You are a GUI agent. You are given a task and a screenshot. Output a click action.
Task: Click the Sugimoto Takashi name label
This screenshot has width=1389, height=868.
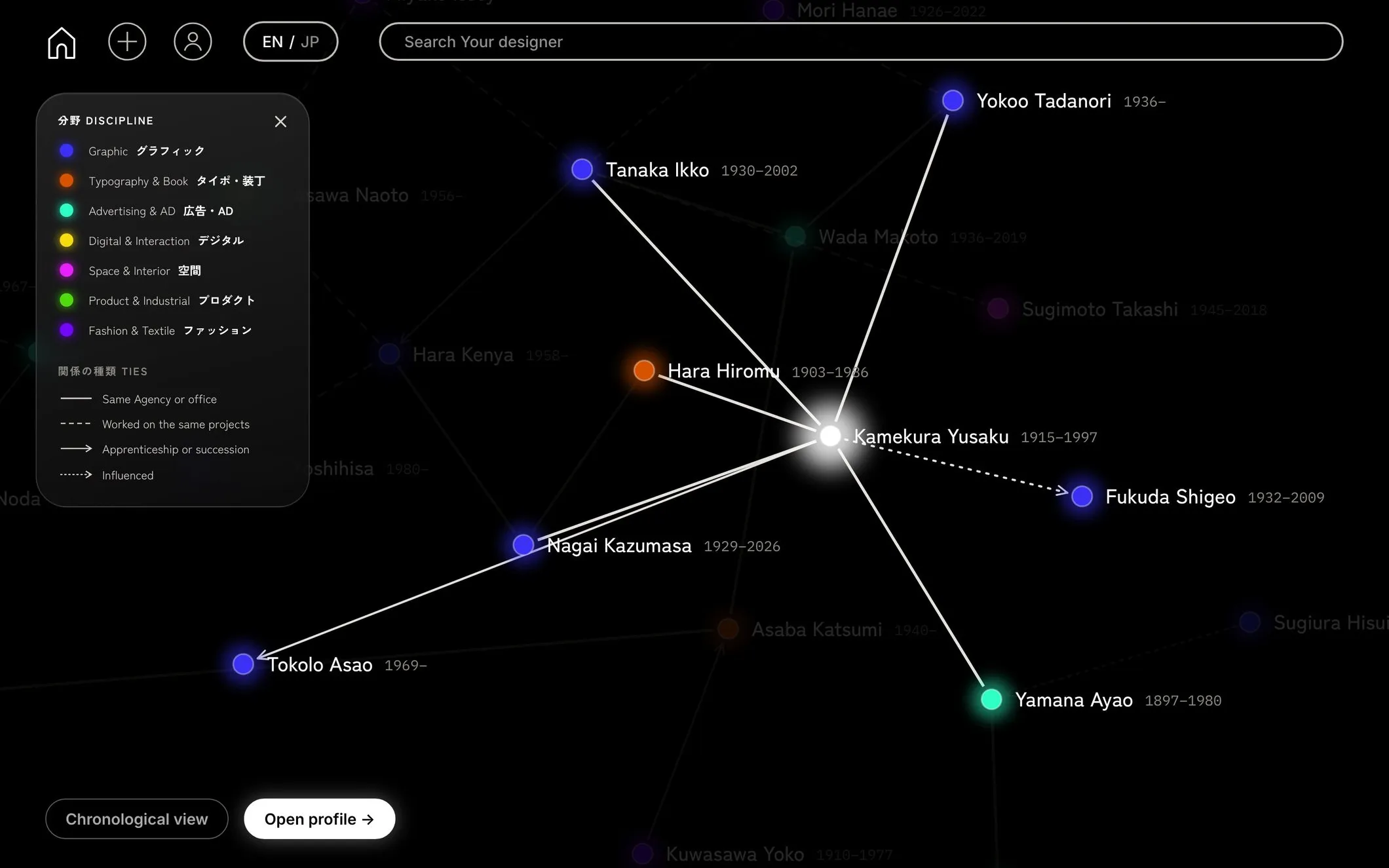(x=1100, y=309)
